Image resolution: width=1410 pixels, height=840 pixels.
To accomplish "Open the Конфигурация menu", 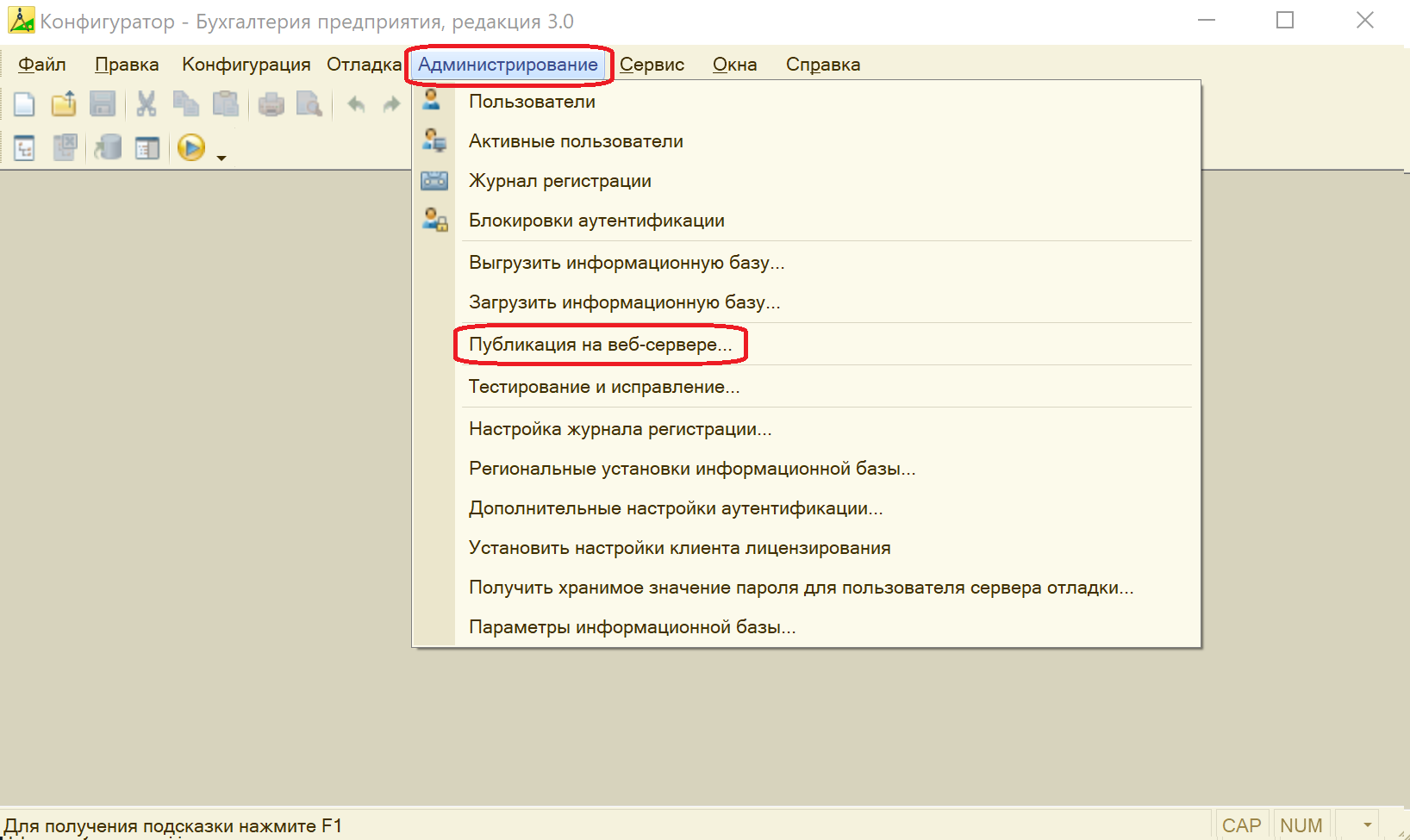I will pos(246,65).
